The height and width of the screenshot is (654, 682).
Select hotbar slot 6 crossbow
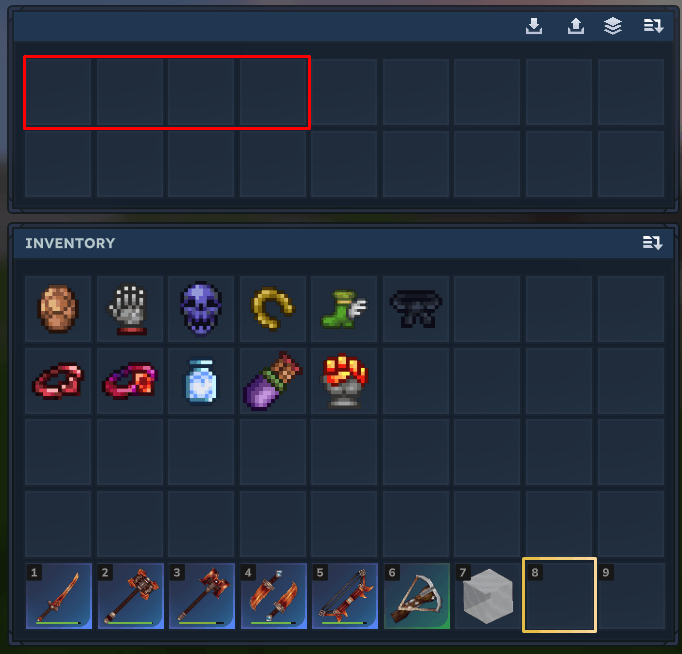[x=417, y=596]
